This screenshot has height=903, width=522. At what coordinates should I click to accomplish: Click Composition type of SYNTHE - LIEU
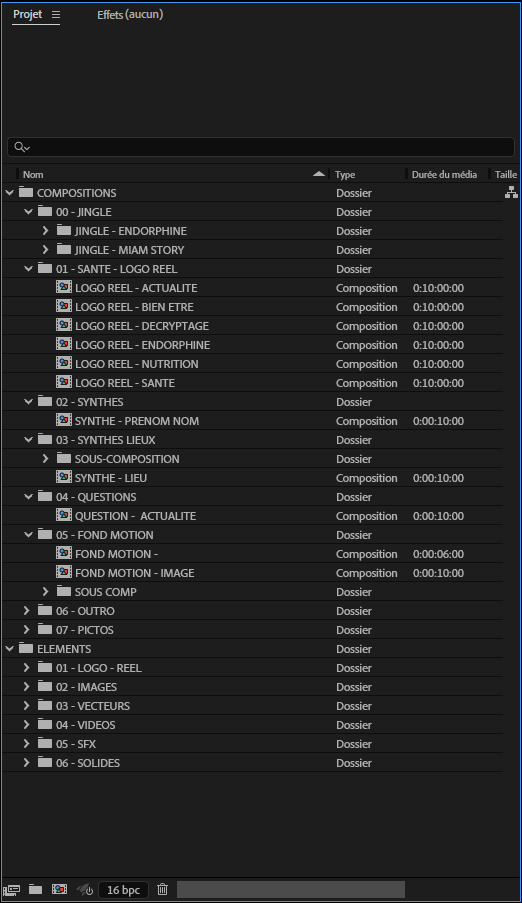tap(366, 478)
